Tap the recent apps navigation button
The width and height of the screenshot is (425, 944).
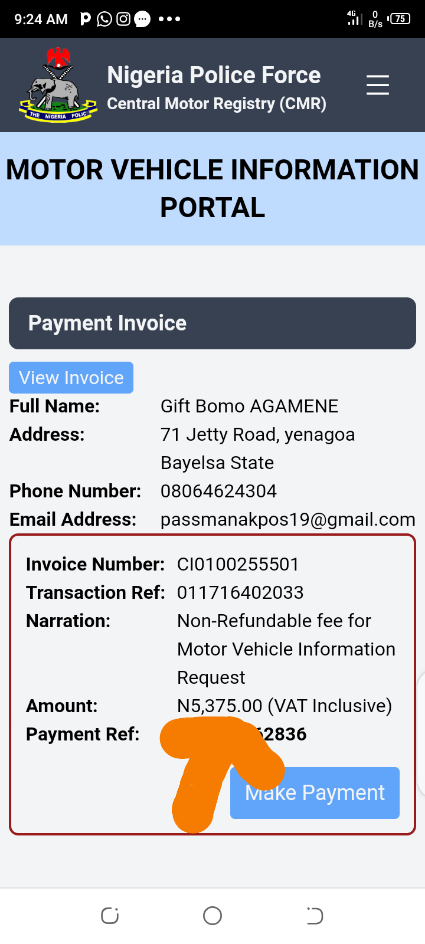[x=110, y=916]
